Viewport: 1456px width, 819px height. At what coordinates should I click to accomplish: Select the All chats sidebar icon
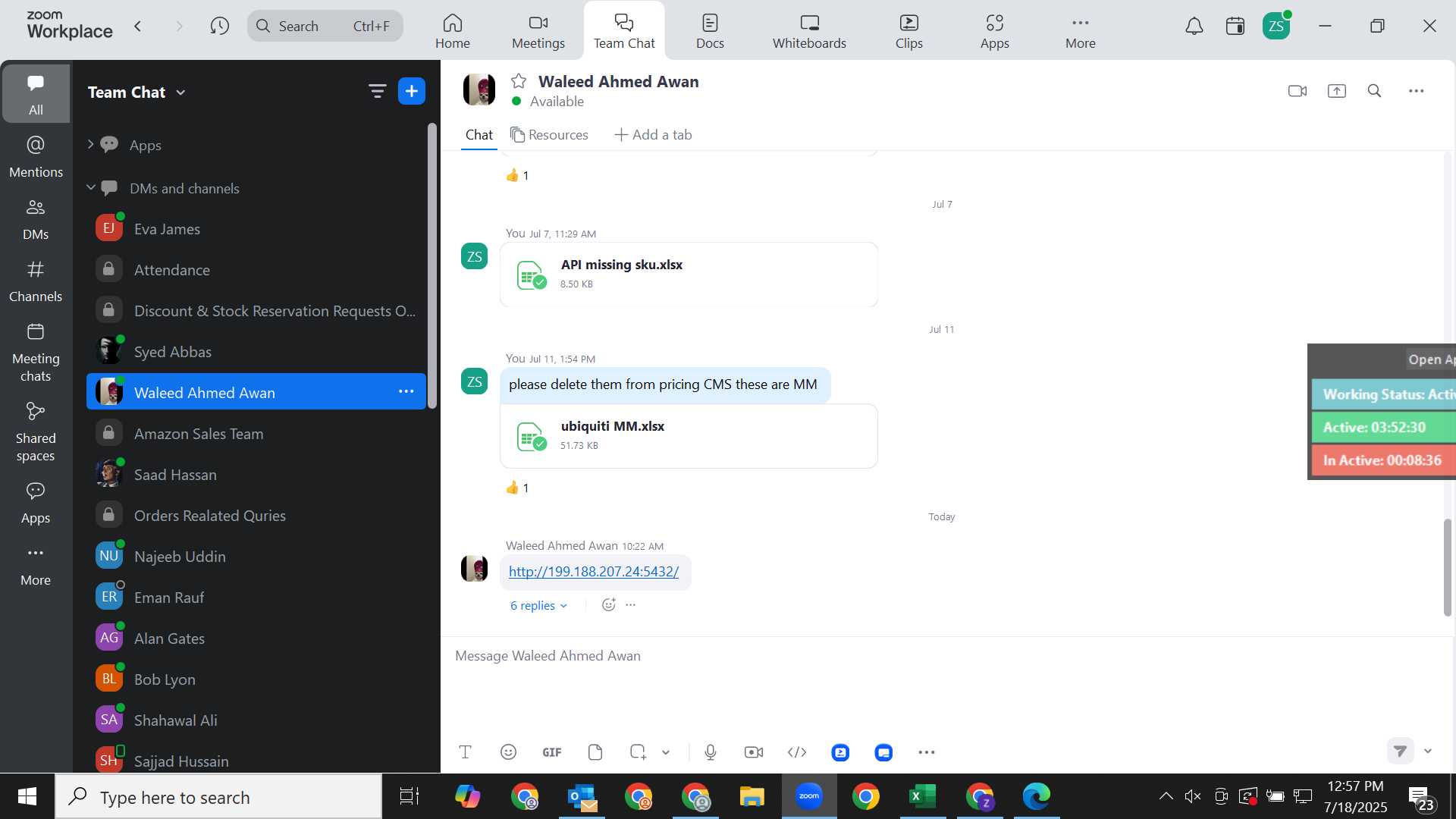click(36, 93)
